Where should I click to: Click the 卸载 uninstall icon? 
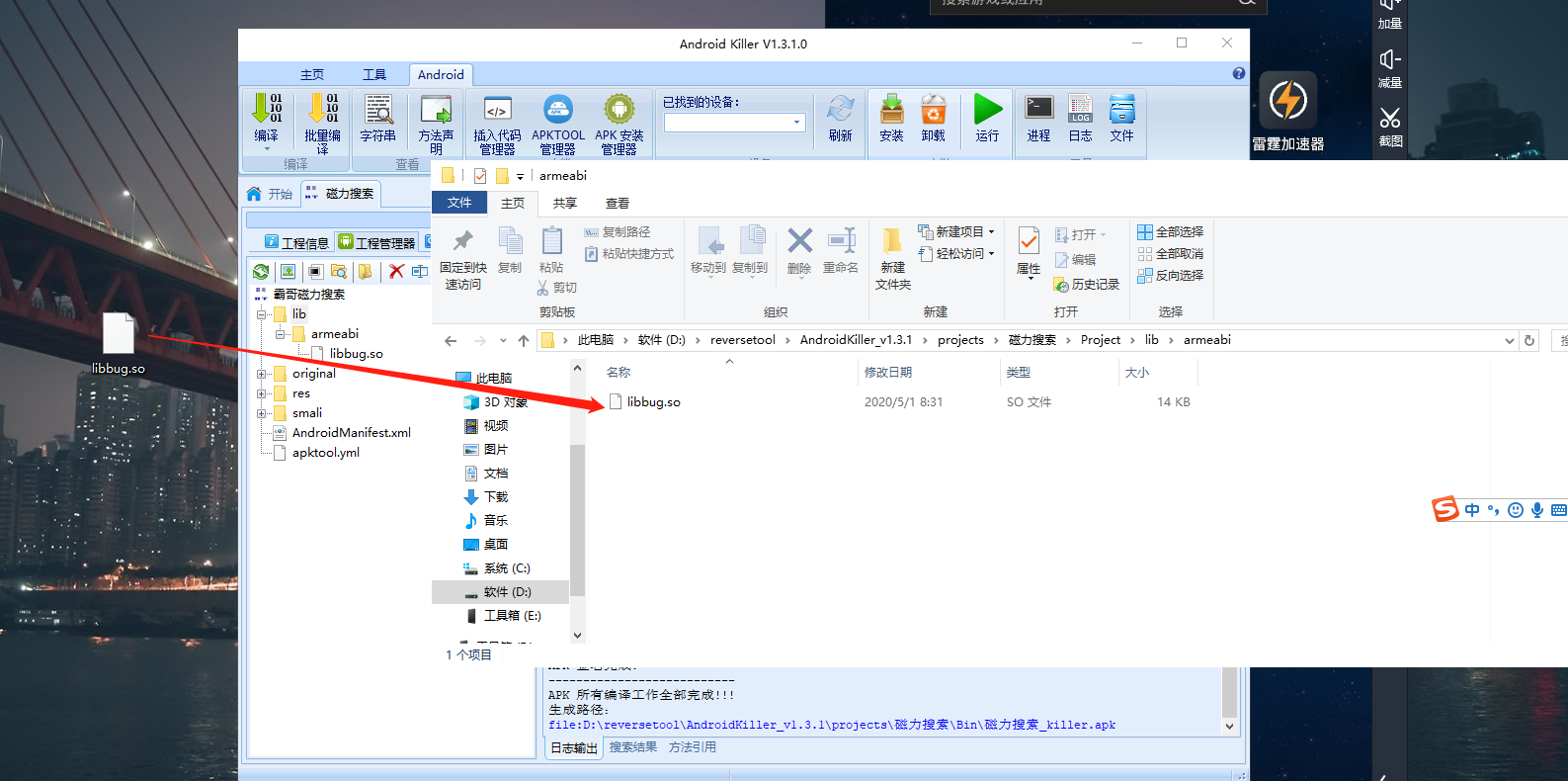[x=933, y=111]
